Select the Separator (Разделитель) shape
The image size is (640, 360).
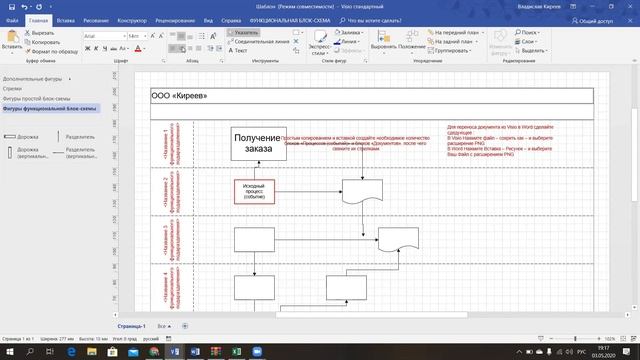(x=76, y=137)
